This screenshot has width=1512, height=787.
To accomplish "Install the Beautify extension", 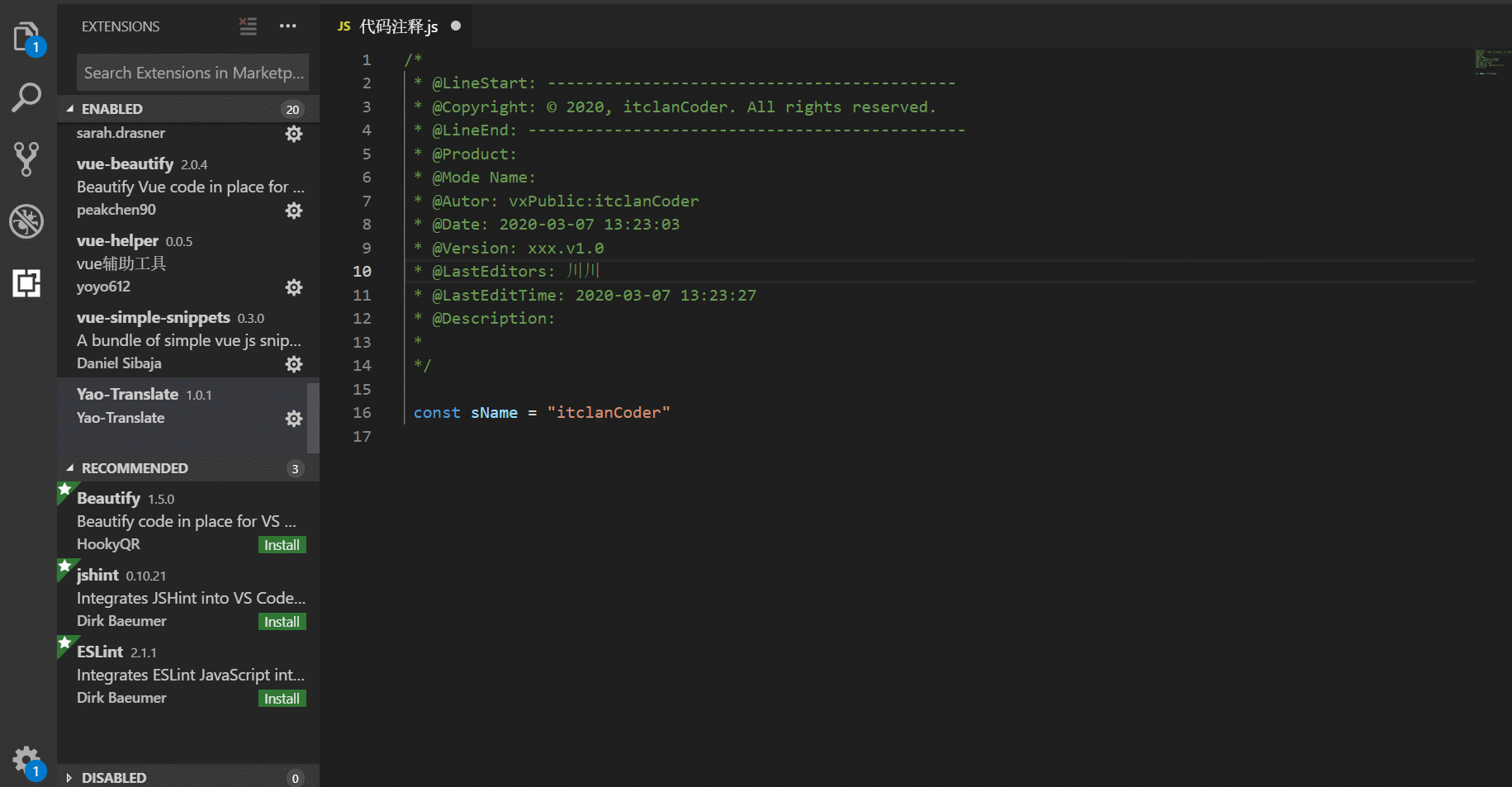I will point(282,545).
